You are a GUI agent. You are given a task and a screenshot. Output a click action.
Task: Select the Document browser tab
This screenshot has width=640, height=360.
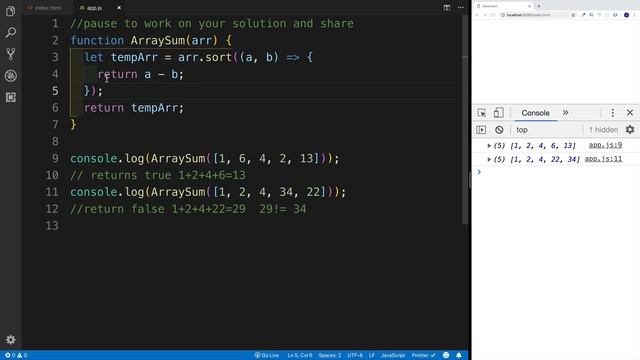pos(503,6)
